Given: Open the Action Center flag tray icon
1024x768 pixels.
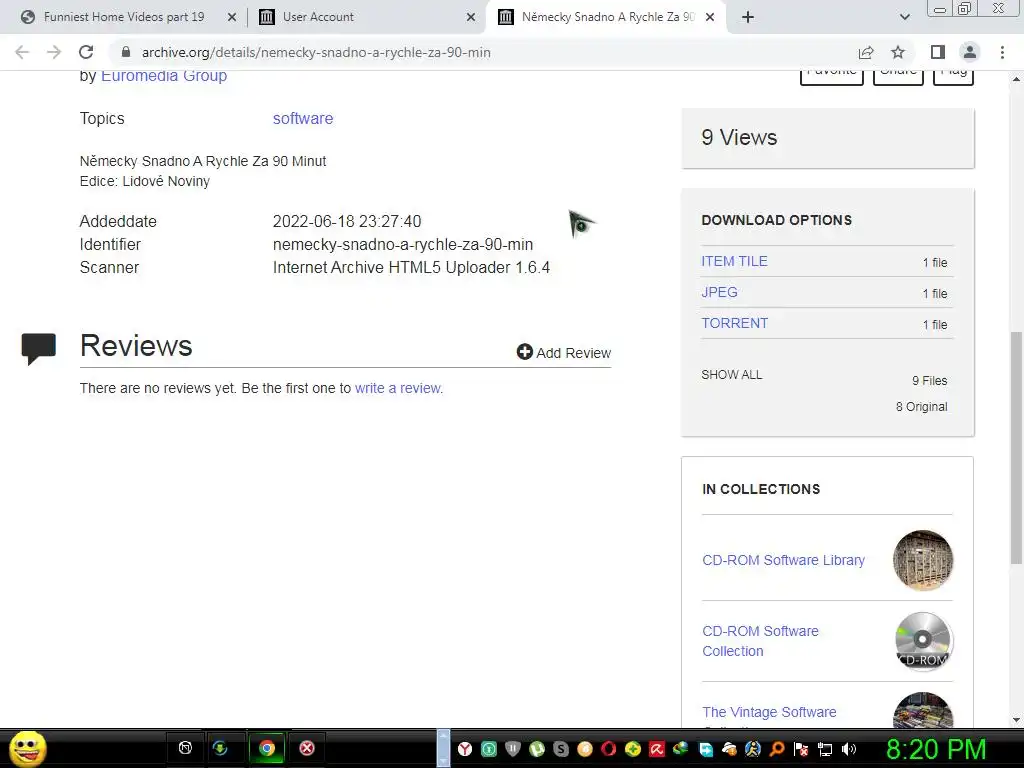Looking at the screenshot, I should click(x=801, y=749).
